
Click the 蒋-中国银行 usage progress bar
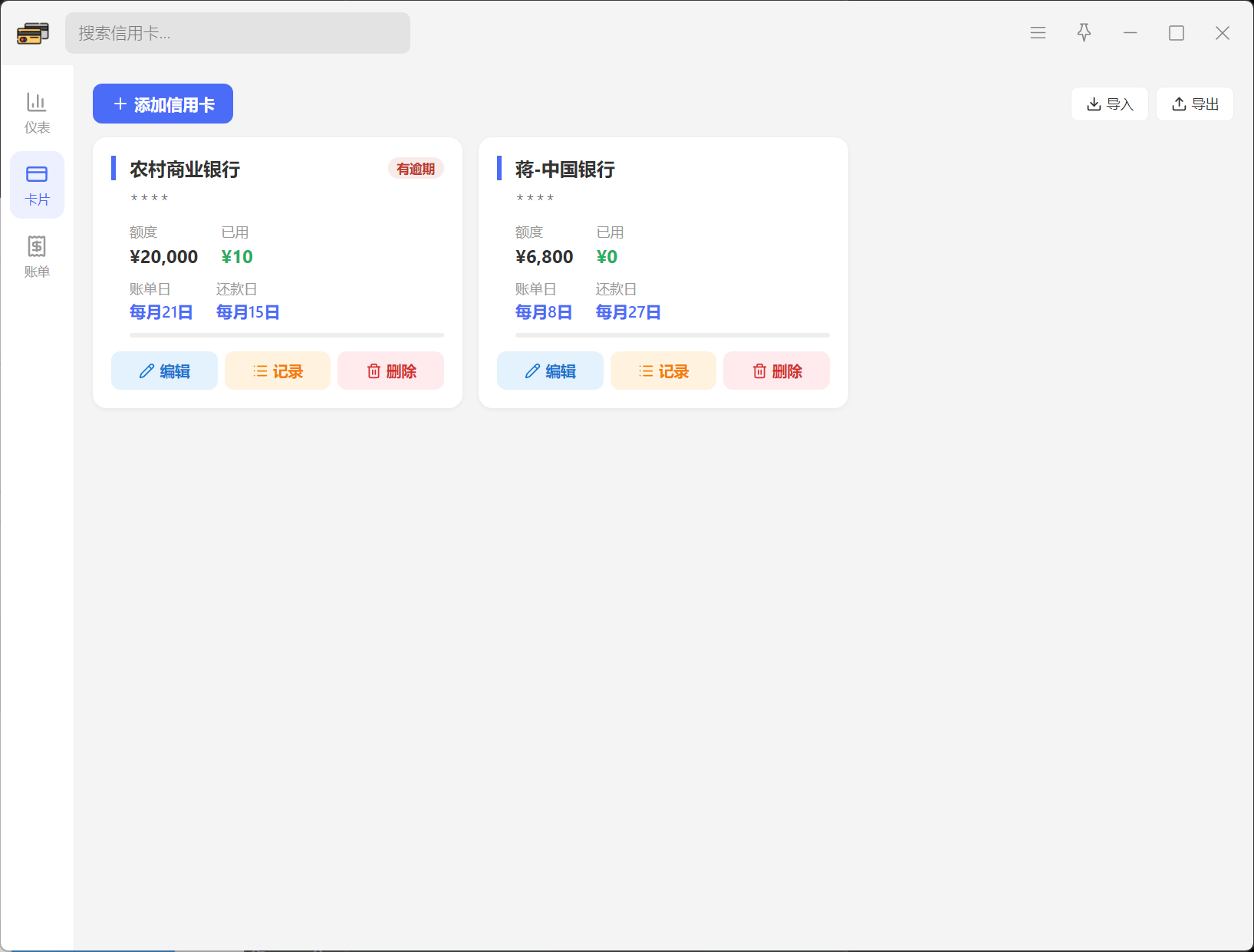click(x=673, y=335)
